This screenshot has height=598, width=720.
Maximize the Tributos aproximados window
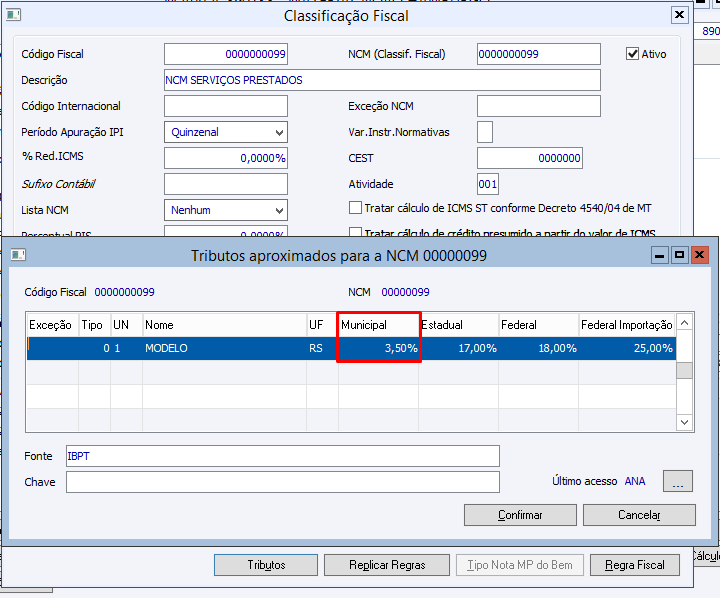click(x=679, y=255)
